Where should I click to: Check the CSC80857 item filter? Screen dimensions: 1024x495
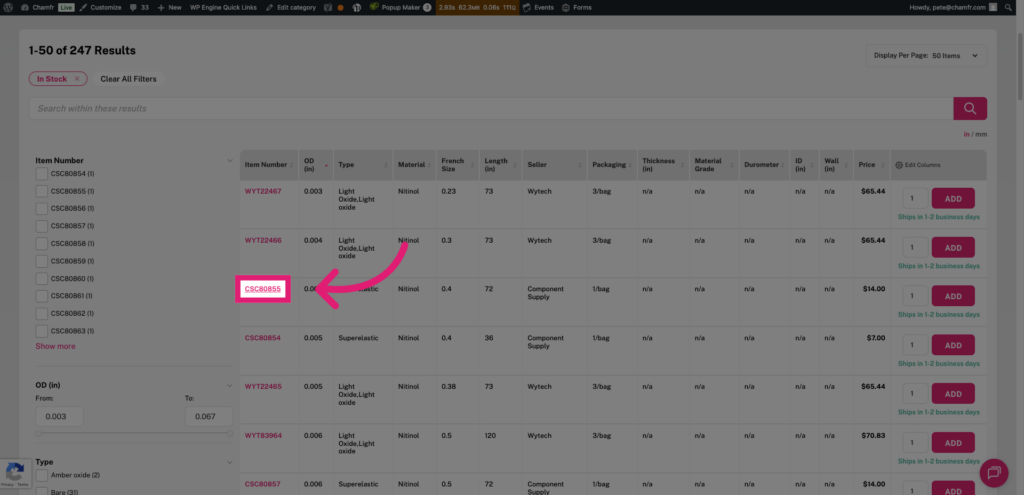42,226
